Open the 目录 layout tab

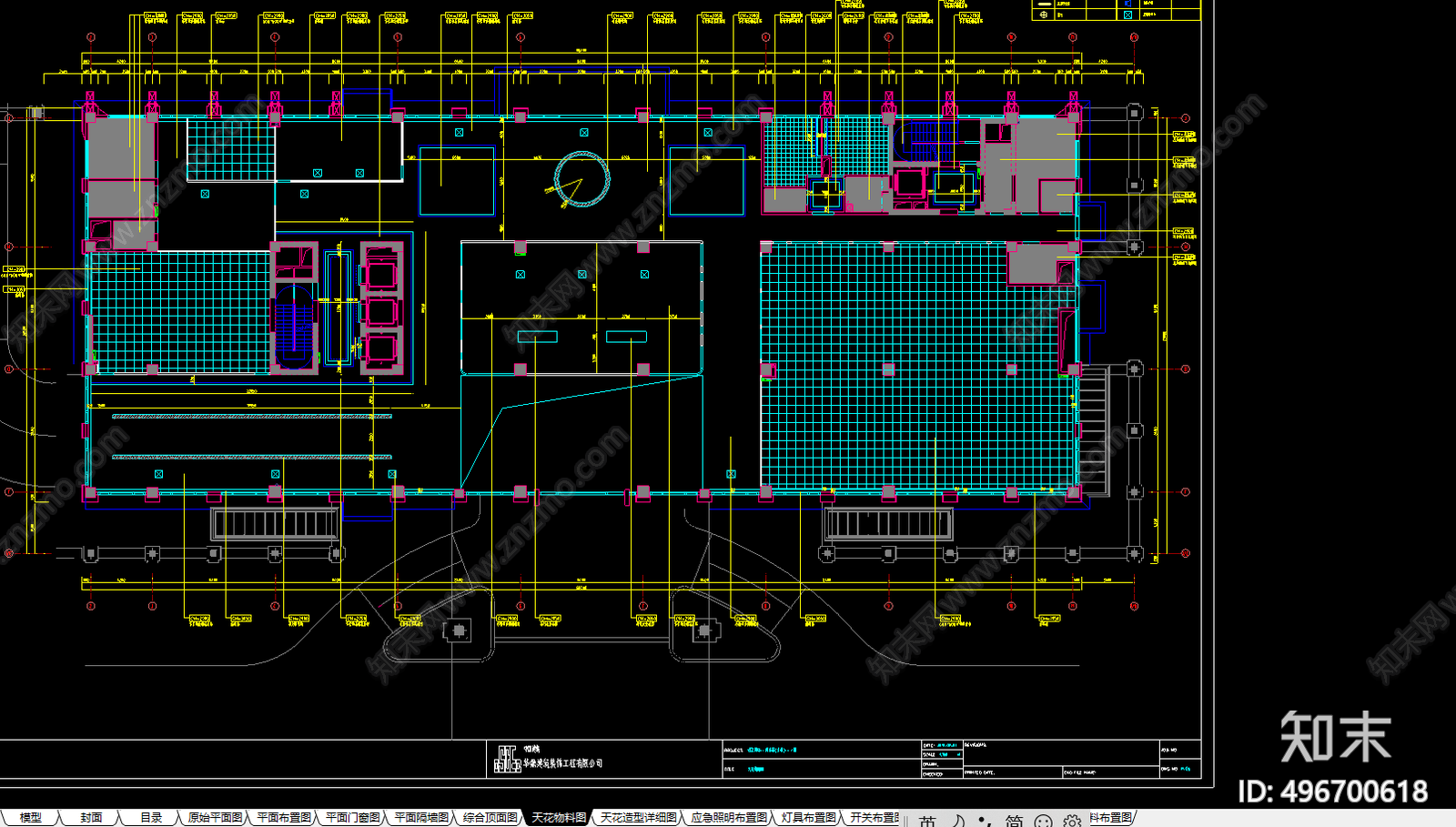coord(151,818)
